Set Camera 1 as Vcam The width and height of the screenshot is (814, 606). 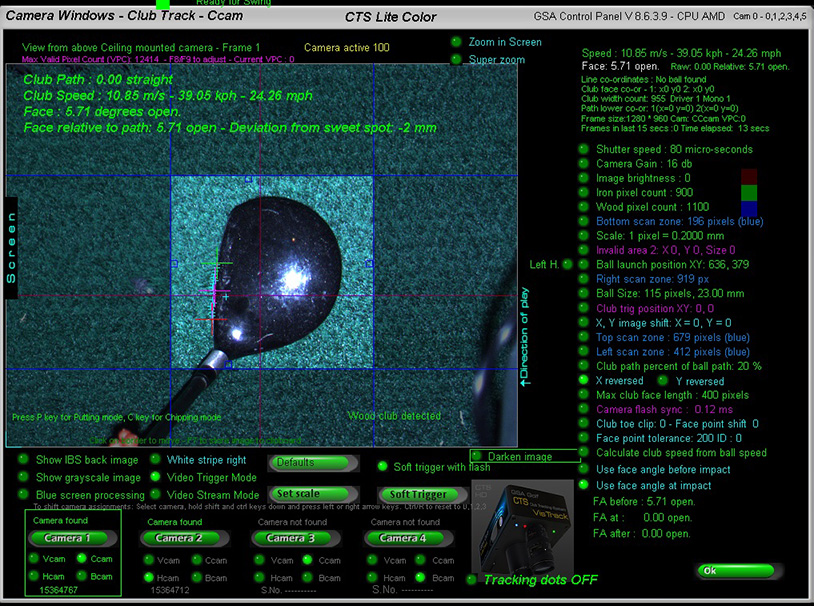tap(34, 558)
